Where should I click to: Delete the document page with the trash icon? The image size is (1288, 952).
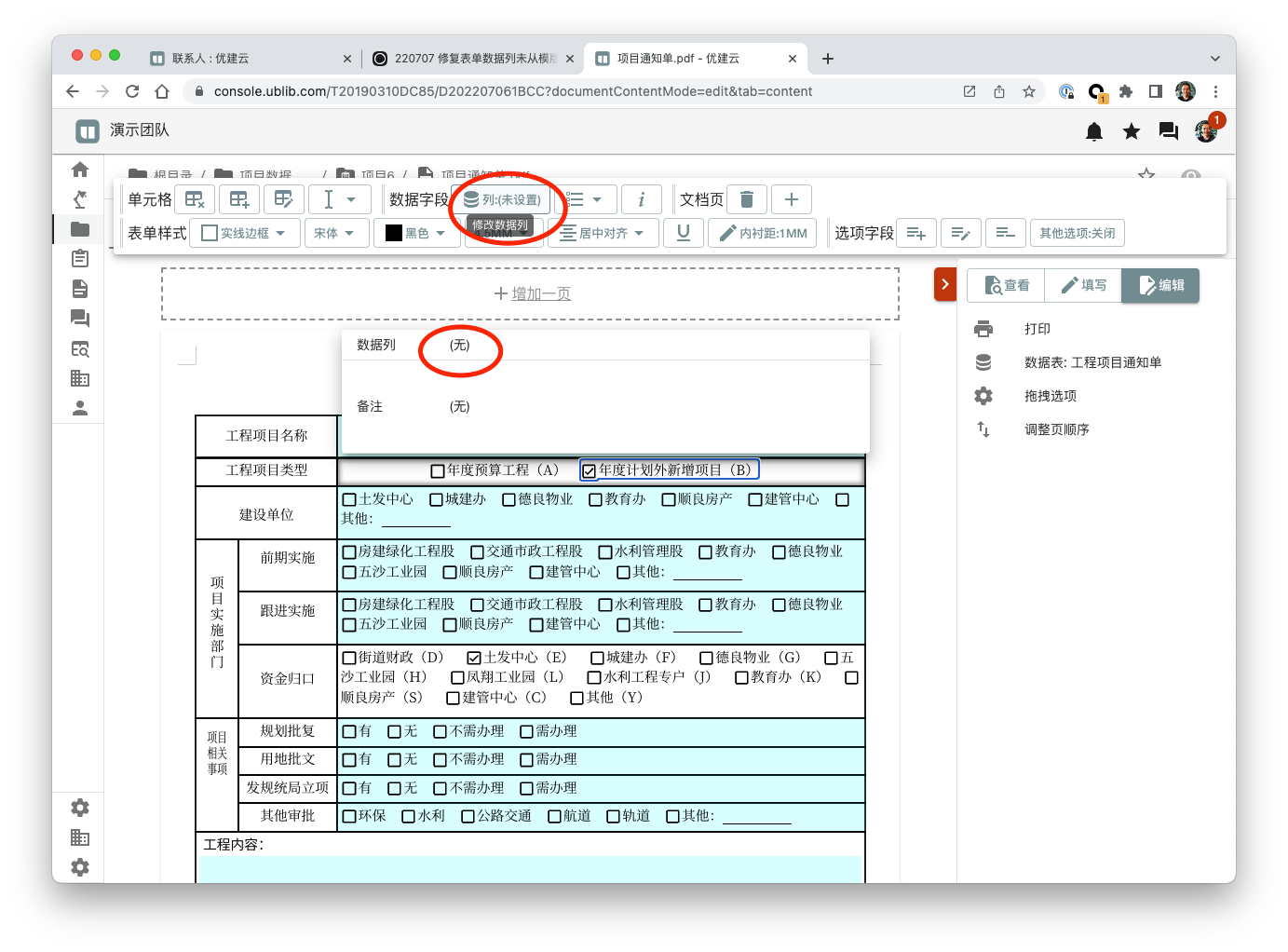(747, 199)
